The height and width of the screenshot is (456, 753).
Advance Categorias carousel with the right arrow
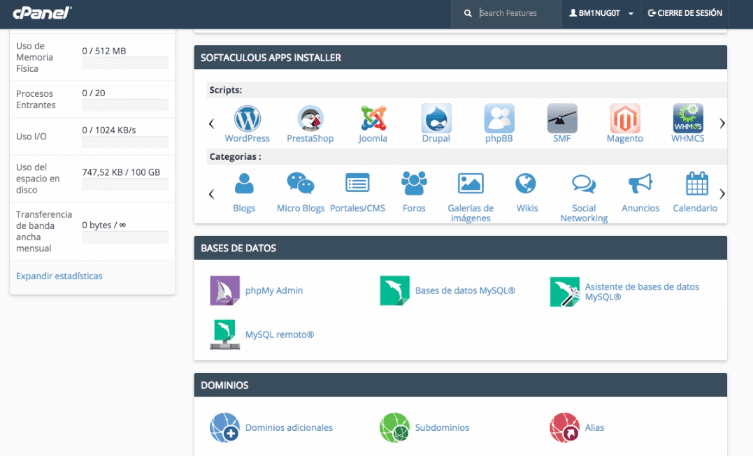click(x=722, y=194)
